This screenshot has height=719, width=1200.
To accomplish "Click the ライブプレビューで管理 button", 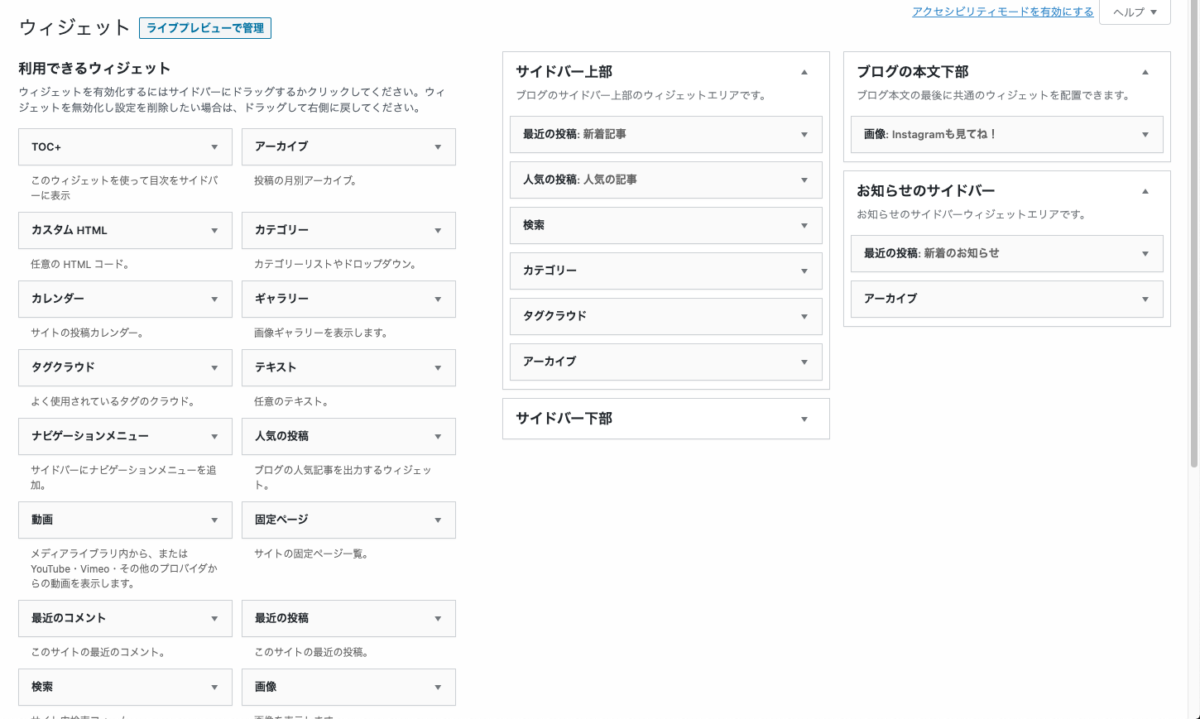I will (x=205, y=28).
